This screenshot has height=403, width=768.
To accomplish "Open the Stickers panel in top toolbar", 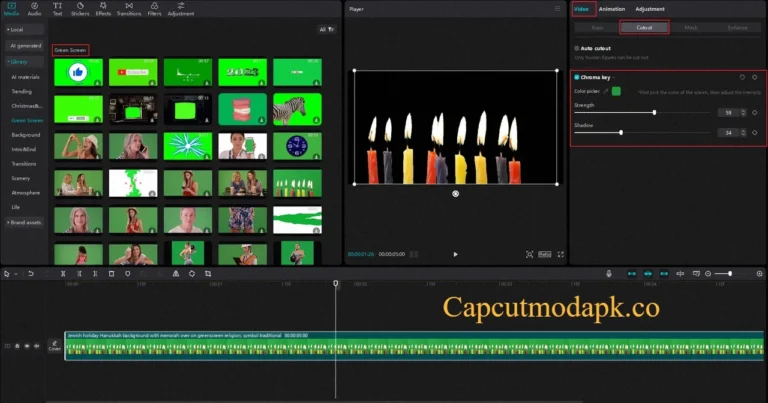I will [81, 9].
